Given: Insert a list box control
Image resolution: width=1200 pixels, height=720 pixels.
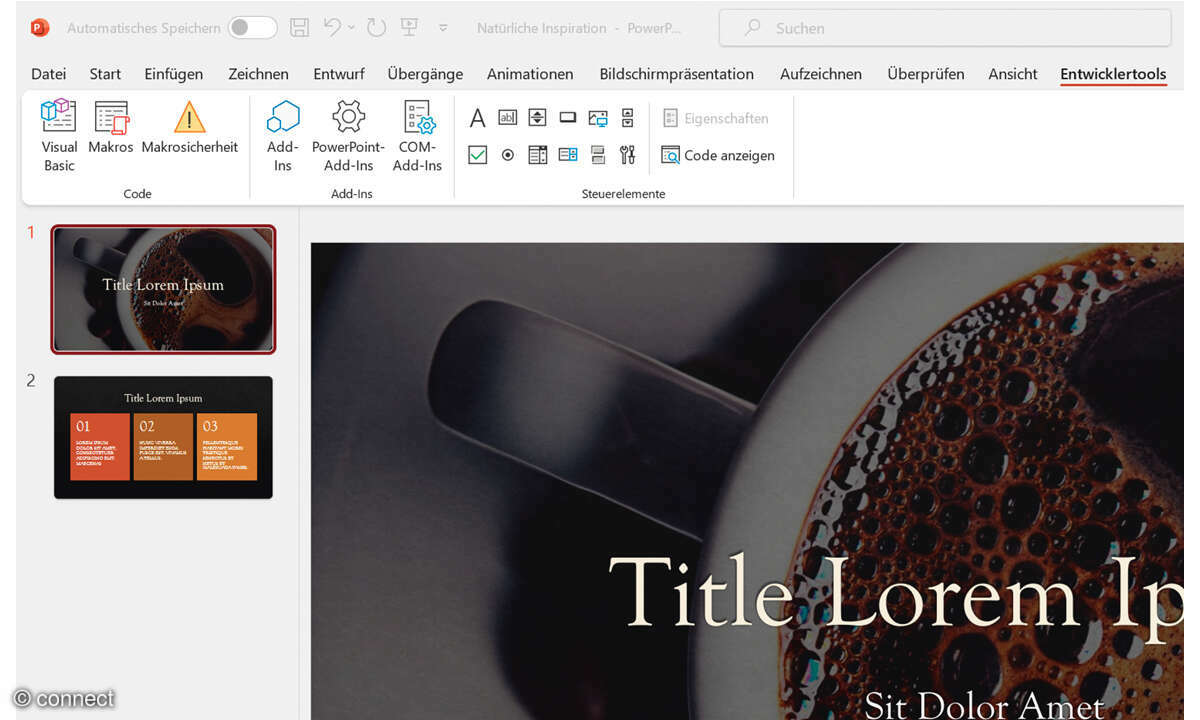Looking at the screenshot, I should coord(538,155).
